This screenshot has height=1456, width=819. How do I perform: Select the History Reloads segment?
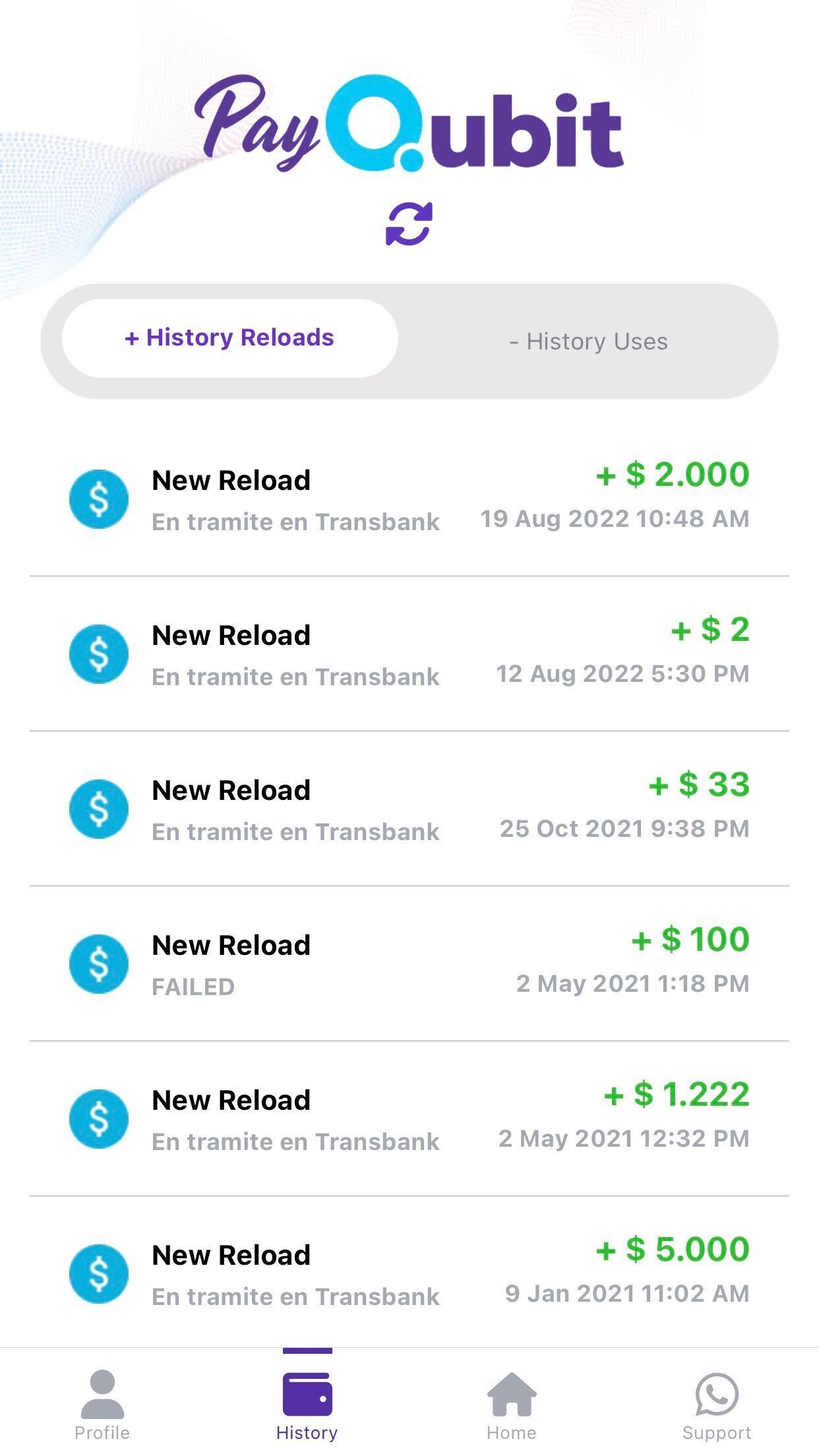click(229, 338)
